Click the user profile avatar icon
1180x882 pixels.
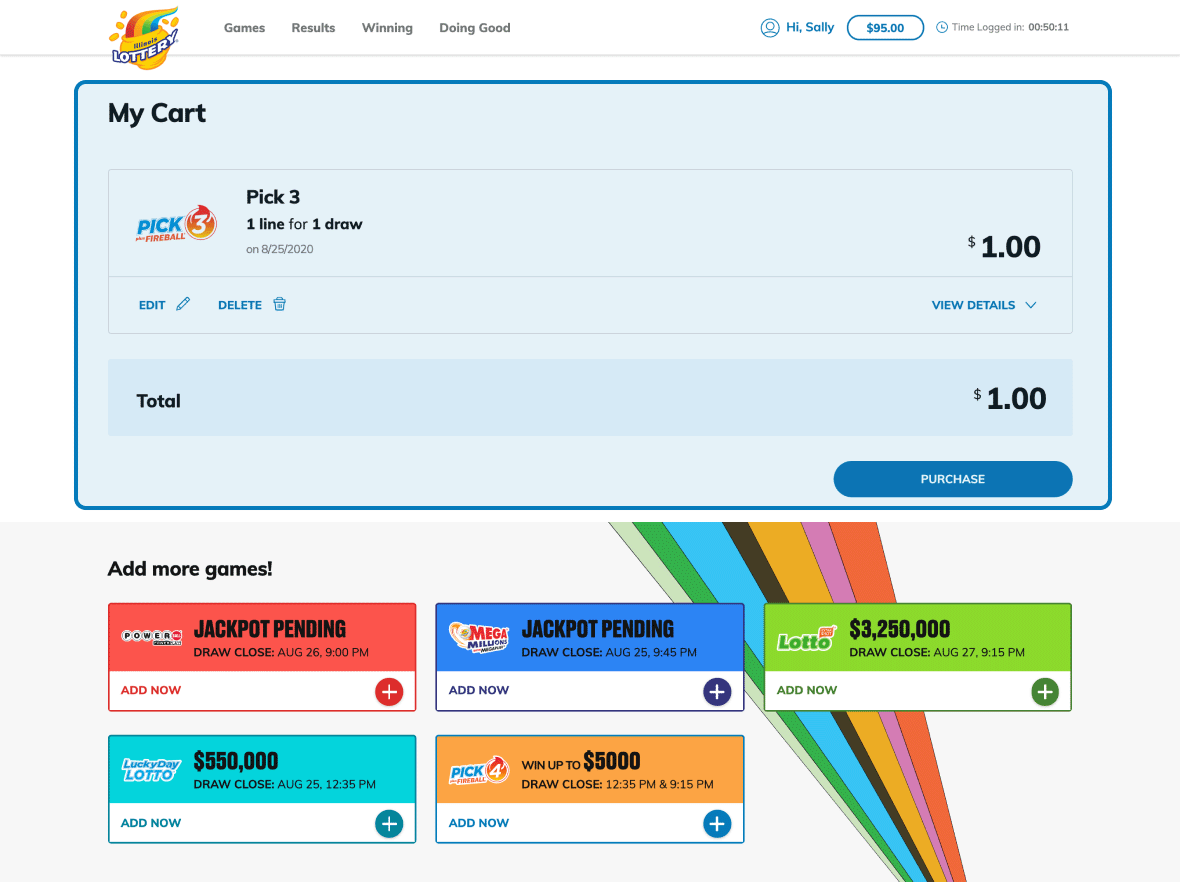click(x=770, y=28)
